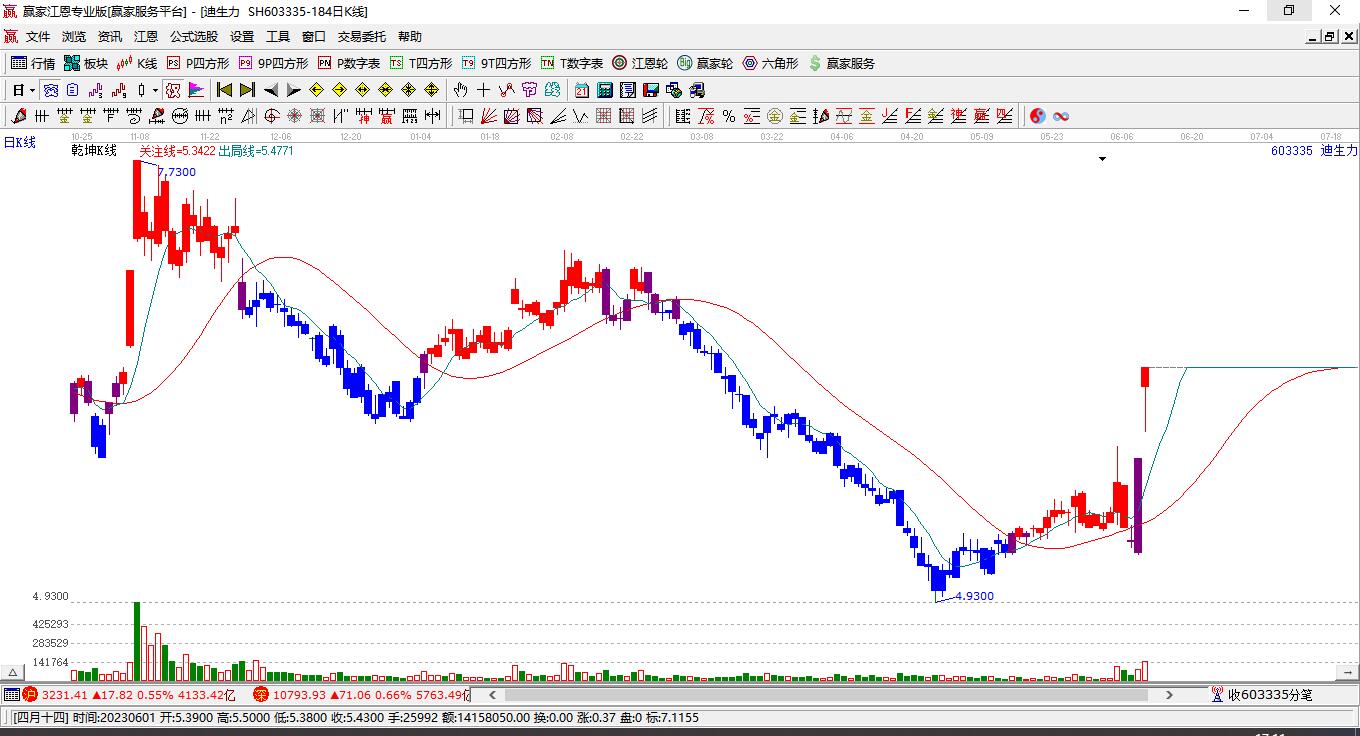Click the yellow diamond right-arrow icon
1360x736 pixels.
click(x=339, y=90)
